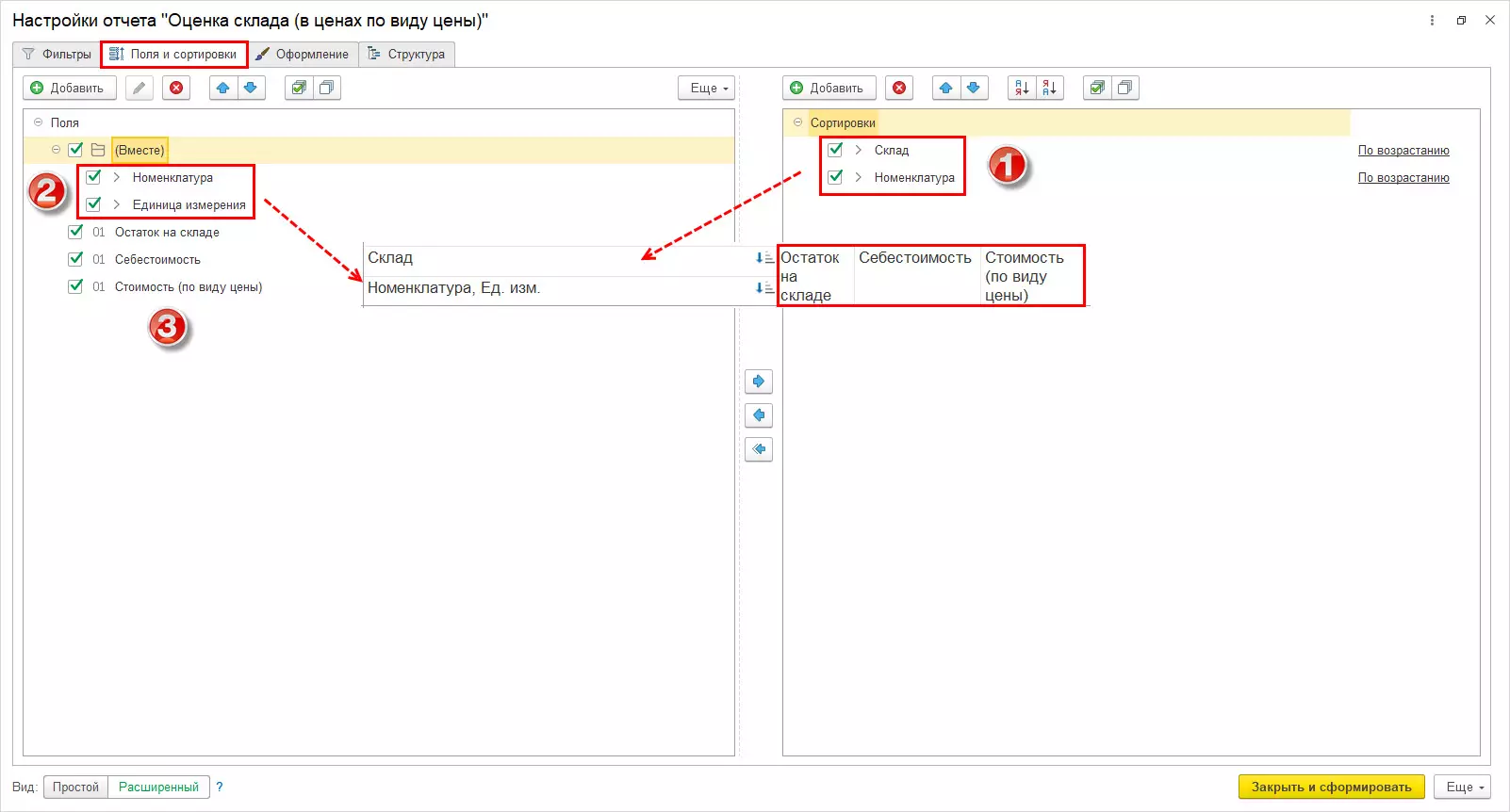Move selected field down with blue arrow
The height and width of the screenshot is (812, 1510).
pos(251,88)
